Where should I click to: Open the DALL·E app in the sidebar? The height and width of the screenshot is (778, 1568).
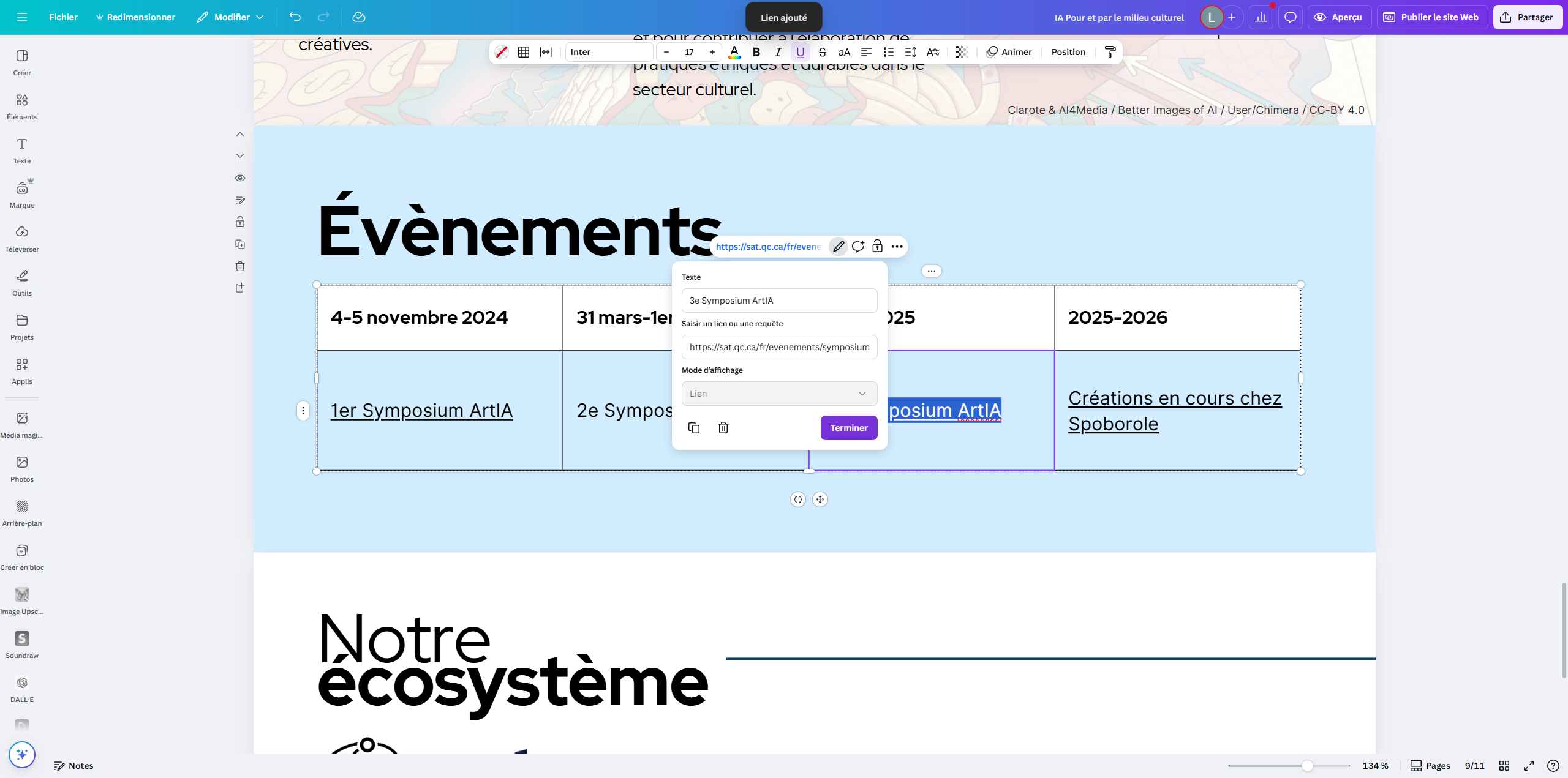pos(21,683)
